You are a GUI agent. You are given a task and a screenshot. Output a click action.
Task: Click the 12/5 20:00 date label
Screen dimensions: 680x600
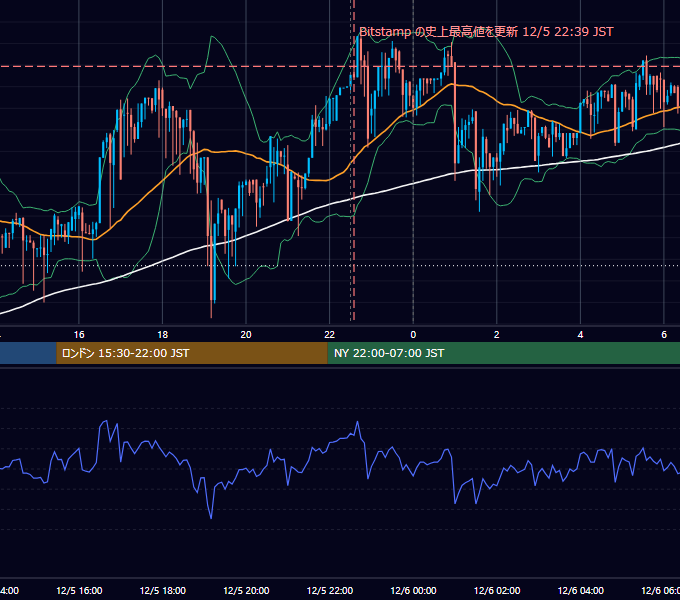246,590
